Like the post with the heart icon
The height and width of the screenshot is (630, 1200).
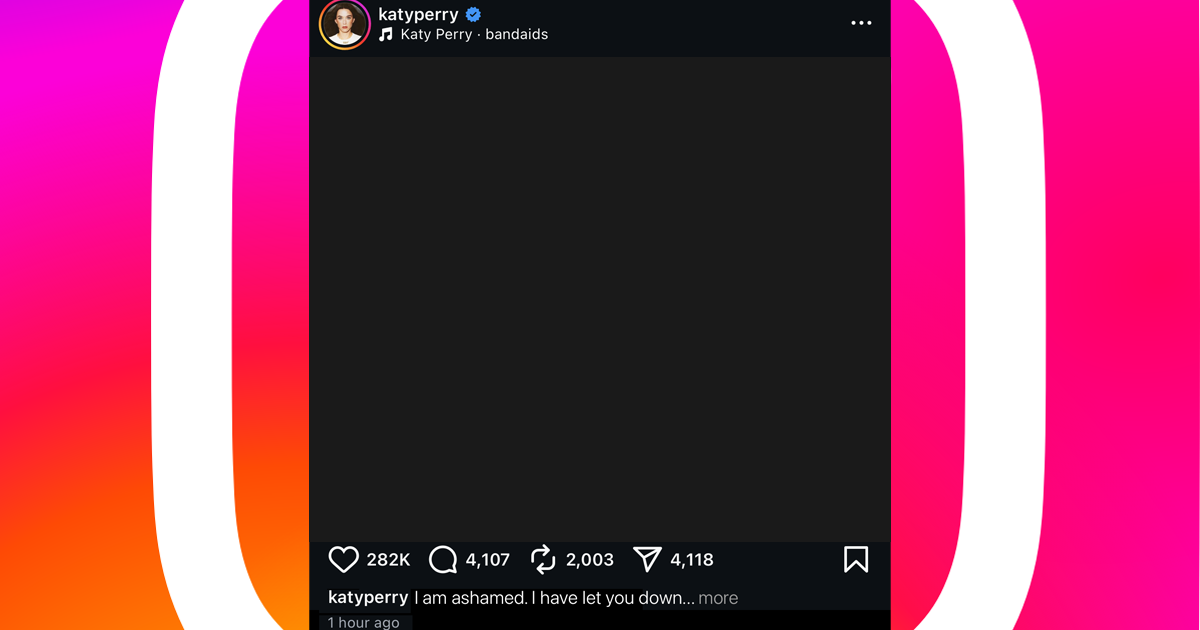pos(343,559)
